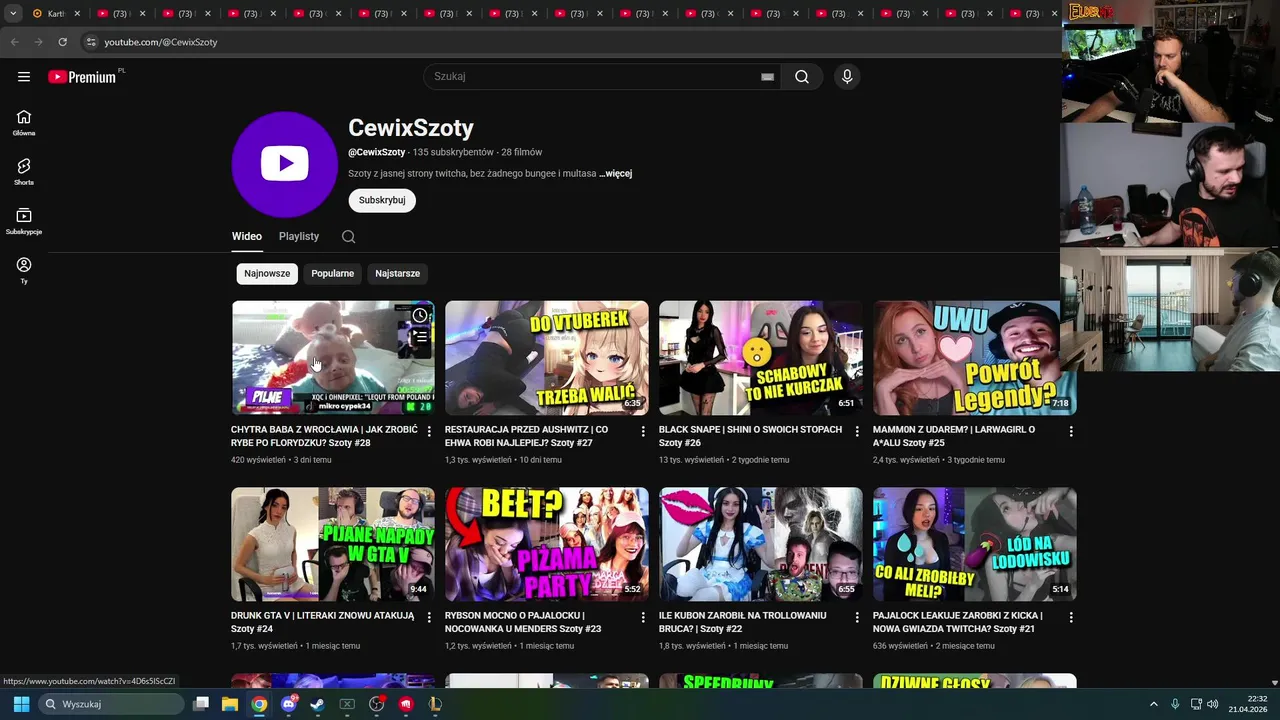Reload the page in Chrome
Image resolution: width=1280 pixels, height=720 pixels.
point(62,42)
